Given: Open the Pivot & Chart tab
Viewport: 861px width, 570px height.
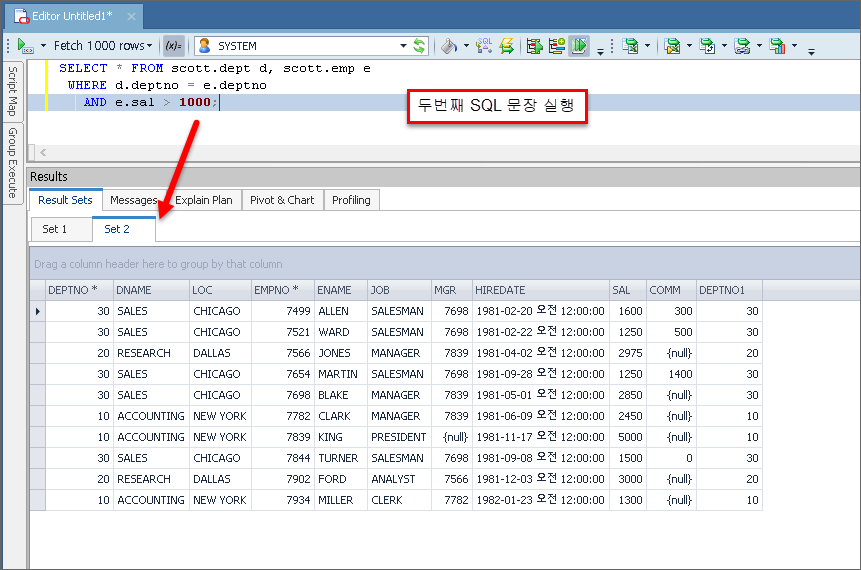Looking at the screenshot, I should tap(282, 200).
